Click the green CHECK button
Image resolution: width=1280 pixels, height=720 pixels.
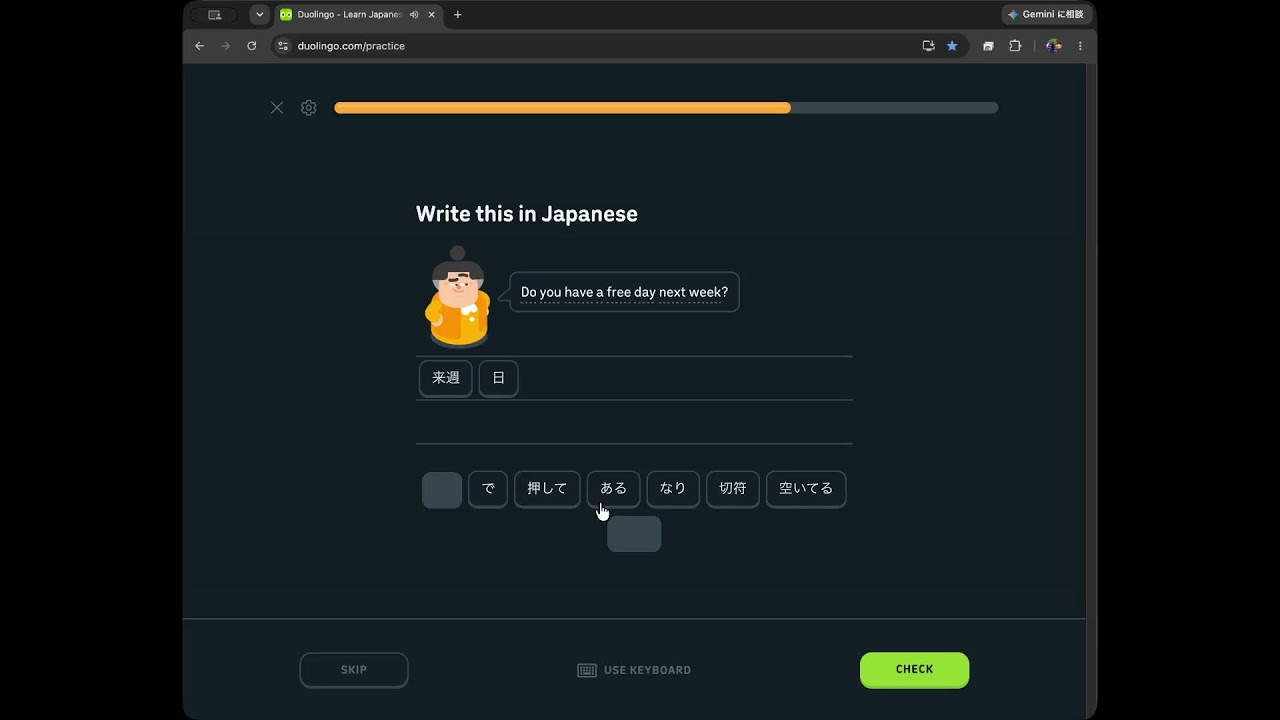[x=914, y=670]
